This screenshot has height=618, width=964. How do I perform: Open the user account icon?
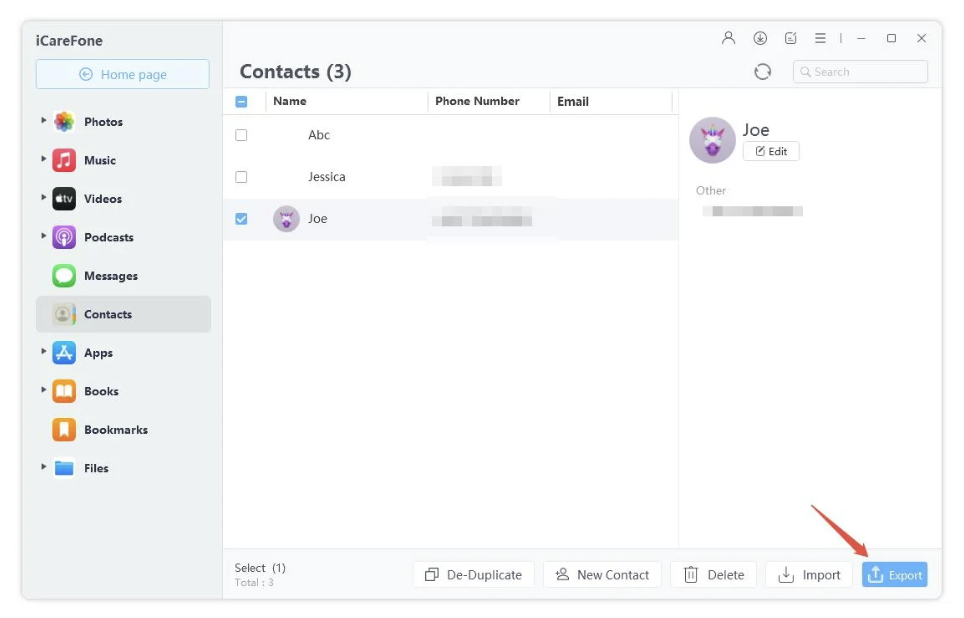[728, 38]
